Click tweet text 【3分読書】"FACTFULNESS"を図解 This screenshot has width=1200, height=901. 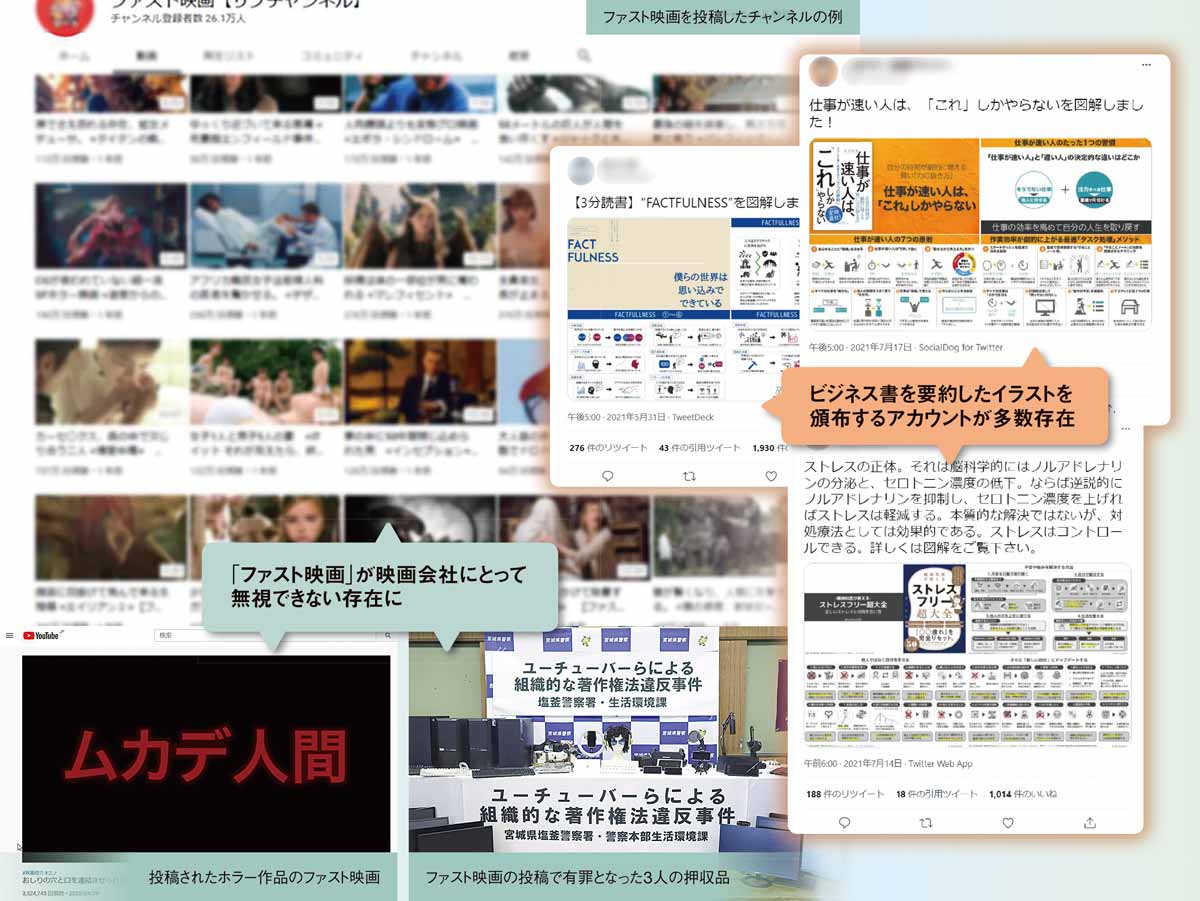coord(683,201)
